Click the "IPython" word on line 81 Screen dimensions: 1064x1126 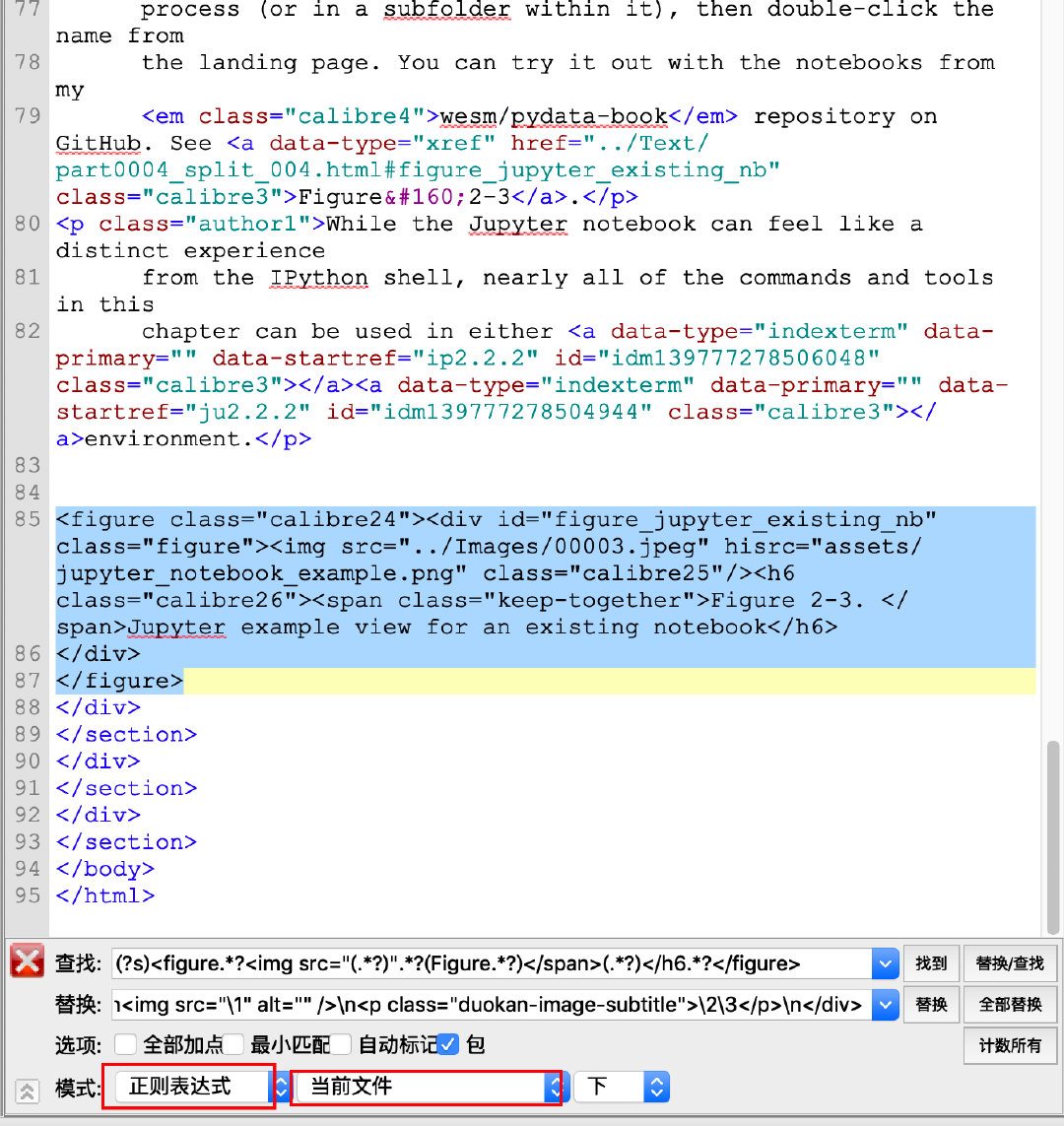[319, 278]
